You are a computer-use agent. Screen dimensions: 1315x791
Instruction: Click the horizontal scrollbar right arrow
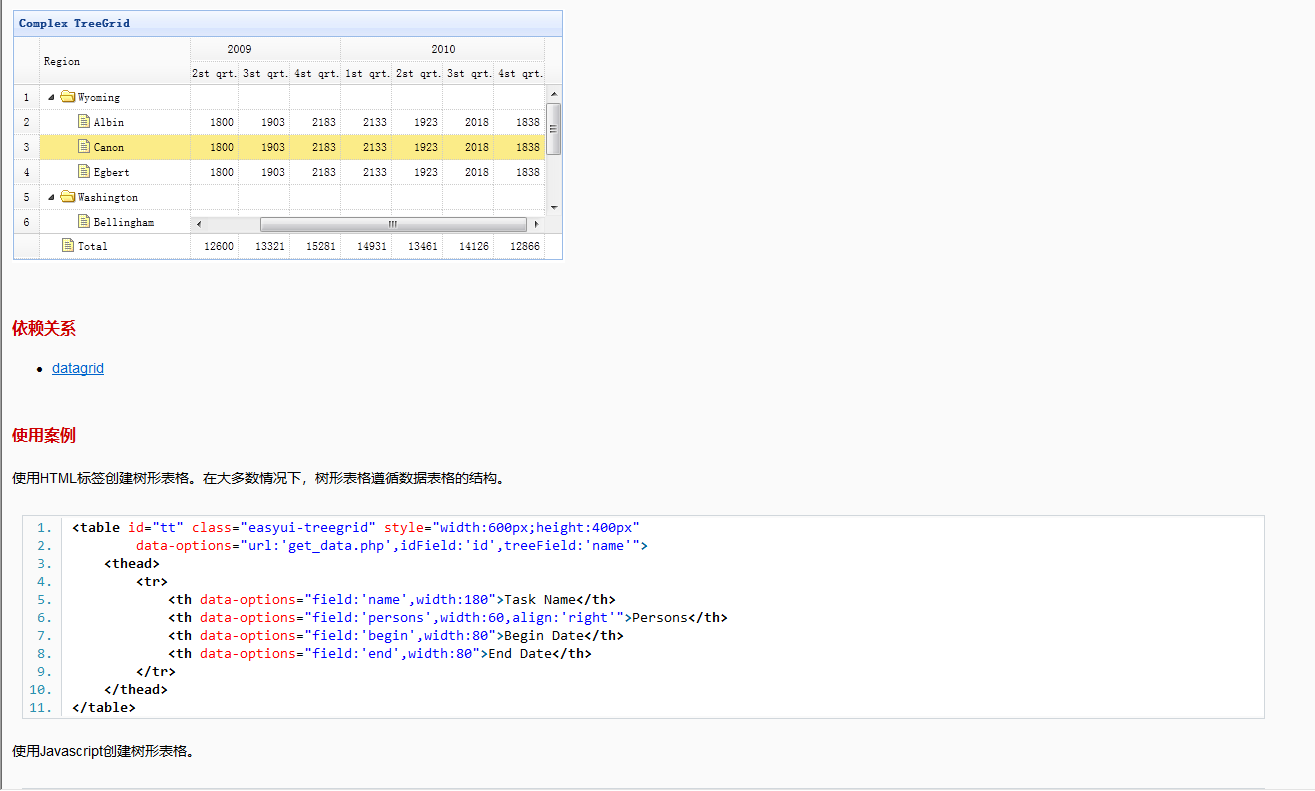(537, 224)
